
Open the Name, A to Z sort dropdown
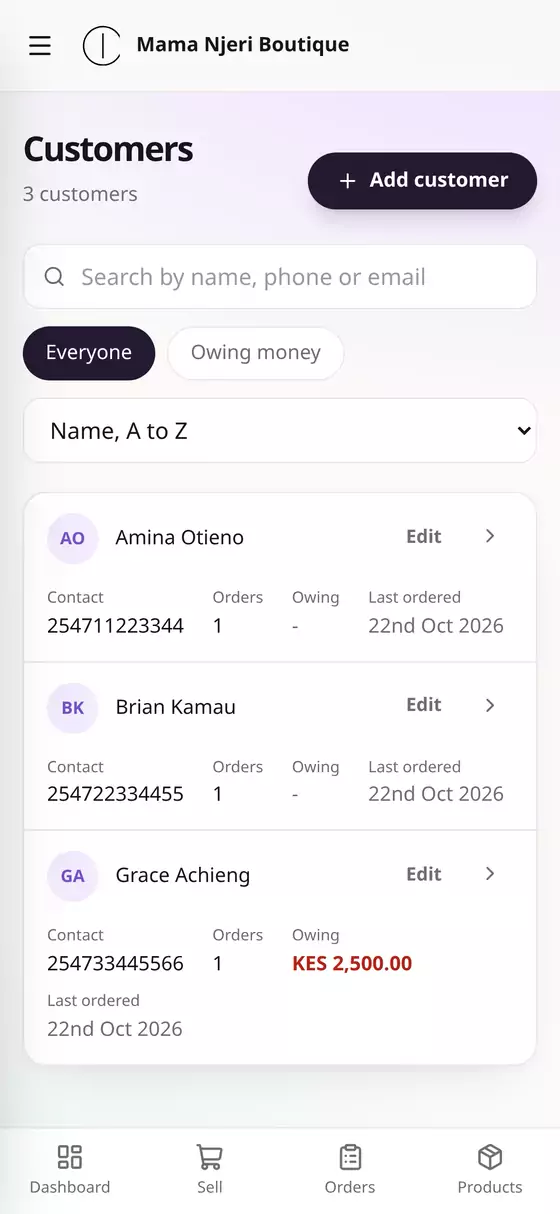point(280,431)
